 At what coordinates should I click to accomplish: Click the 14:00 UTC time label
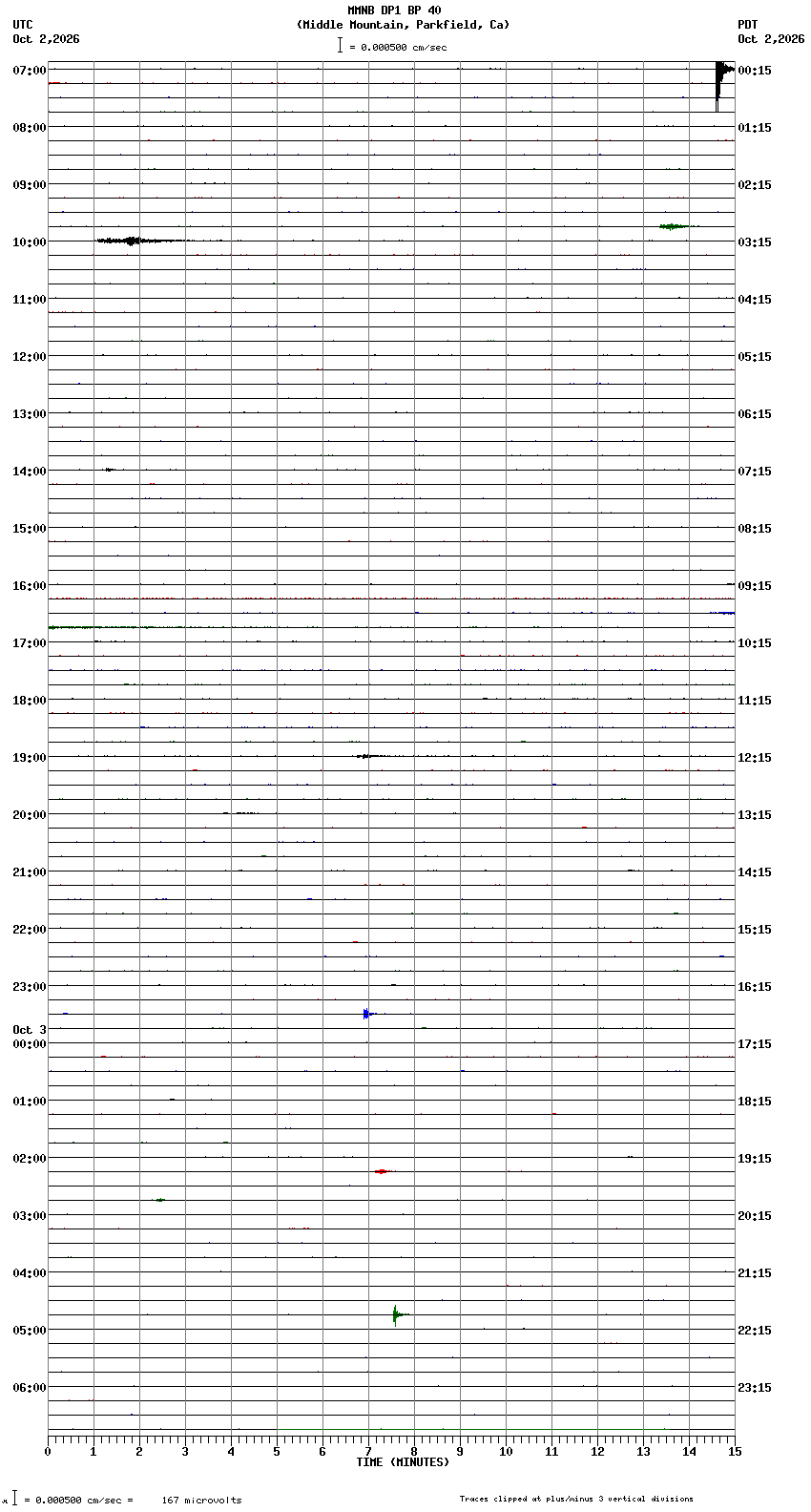(30, 472)
